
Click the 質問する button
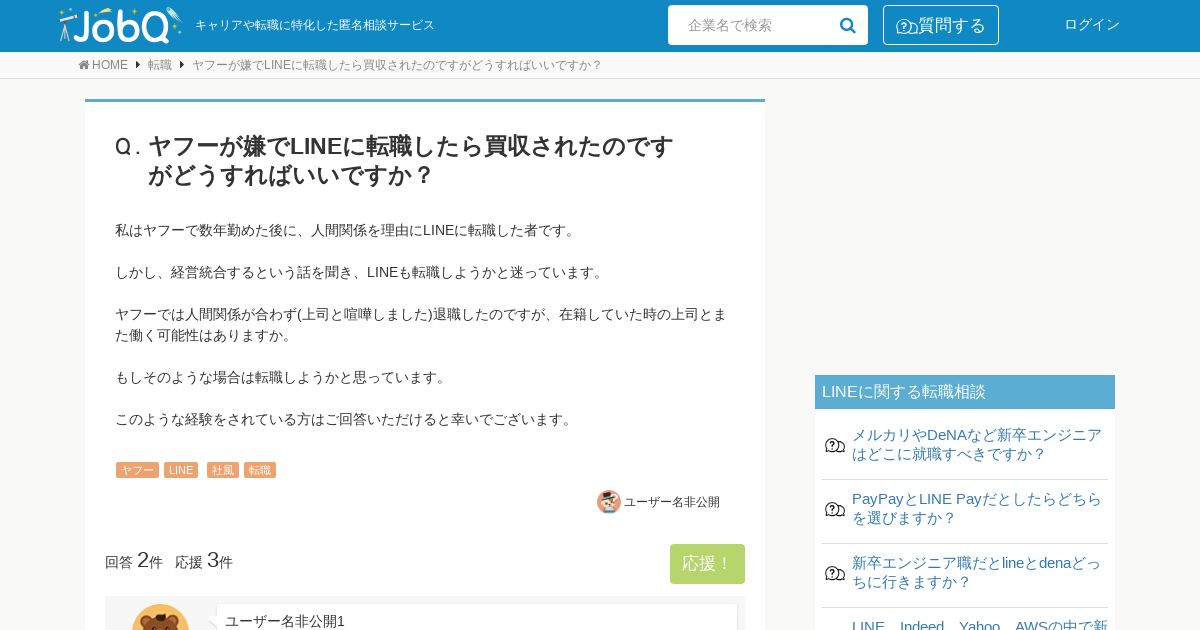click(941, 25)
